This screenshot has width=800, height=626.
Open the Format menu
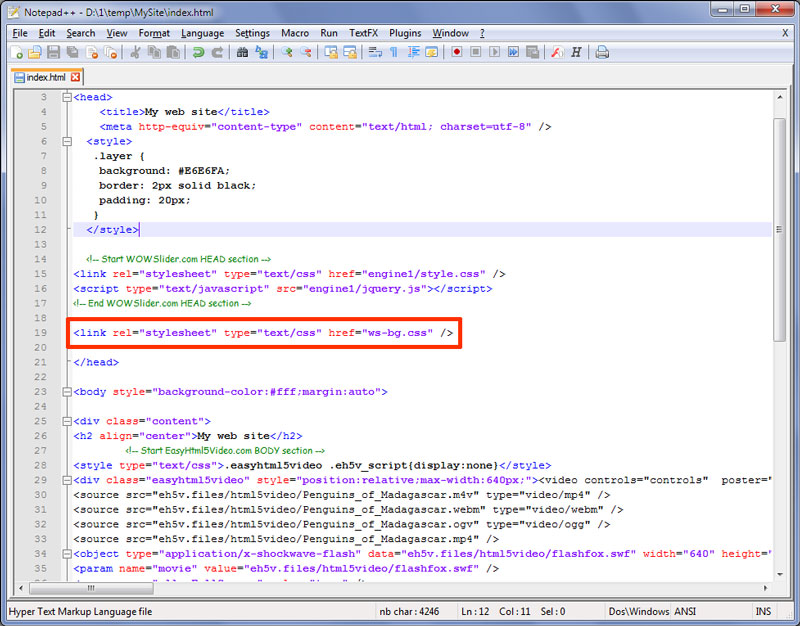pos(154,33)
